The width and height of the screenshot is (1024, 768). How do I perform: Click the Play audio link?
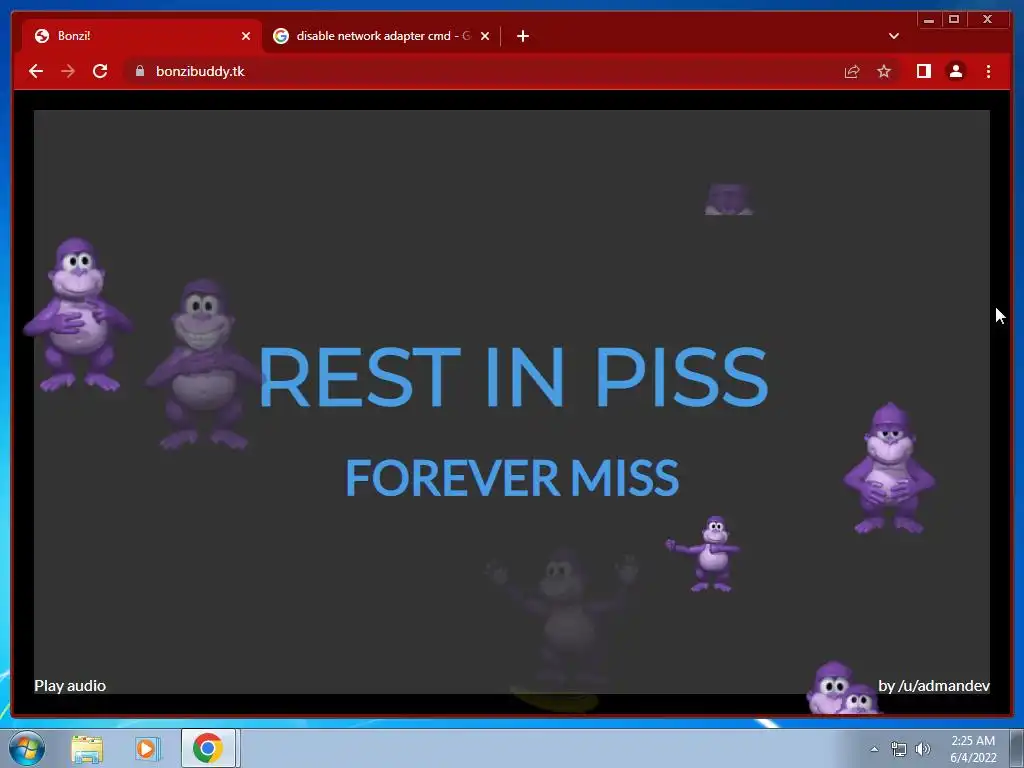coord(70,686)
